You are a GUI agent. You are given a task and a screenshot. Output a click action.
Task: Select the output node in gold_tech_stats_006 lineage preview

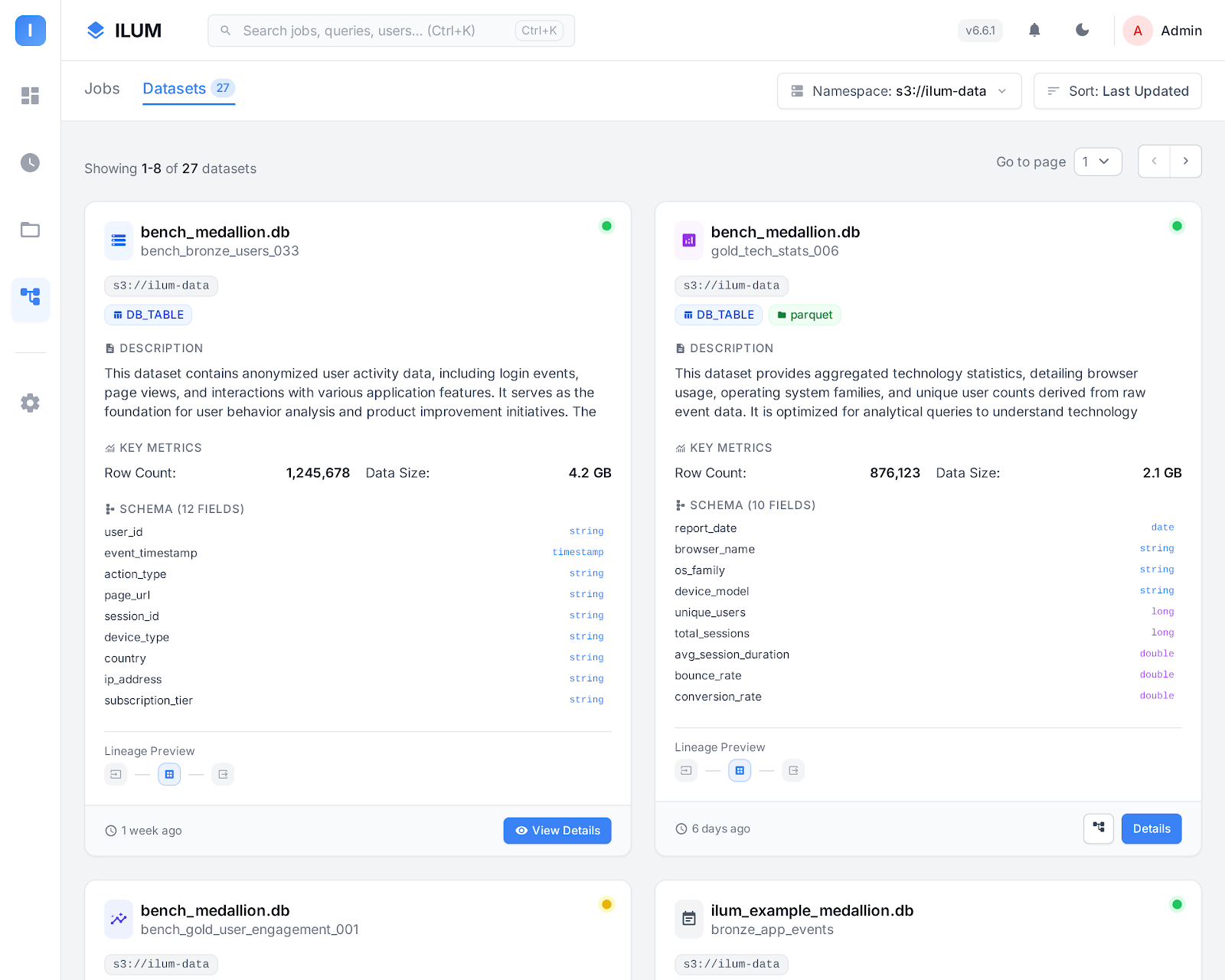click(x=793, y=771)
